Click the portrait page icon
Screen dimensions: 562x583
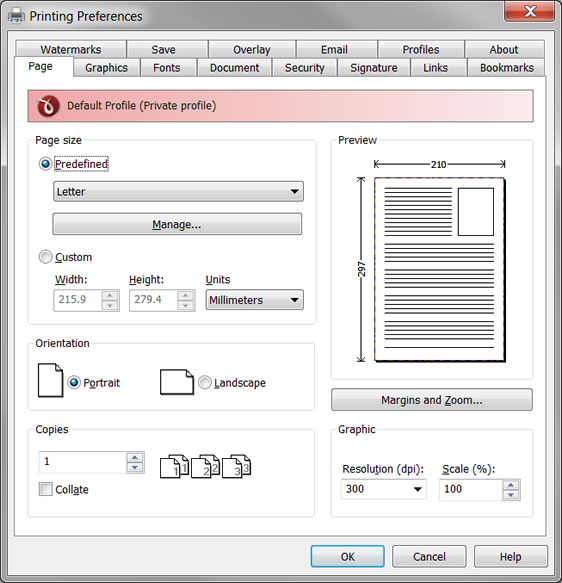click(x=51, y=380)
